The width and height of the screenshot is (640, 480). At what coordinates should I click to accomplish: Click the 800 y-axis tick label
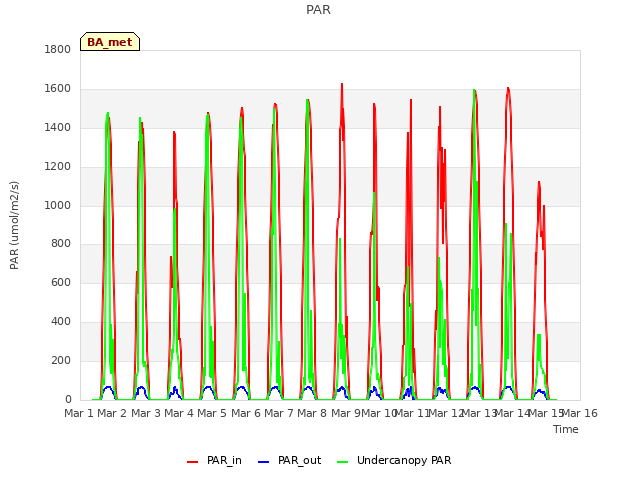pyautogui.click(x=61, y=244)
